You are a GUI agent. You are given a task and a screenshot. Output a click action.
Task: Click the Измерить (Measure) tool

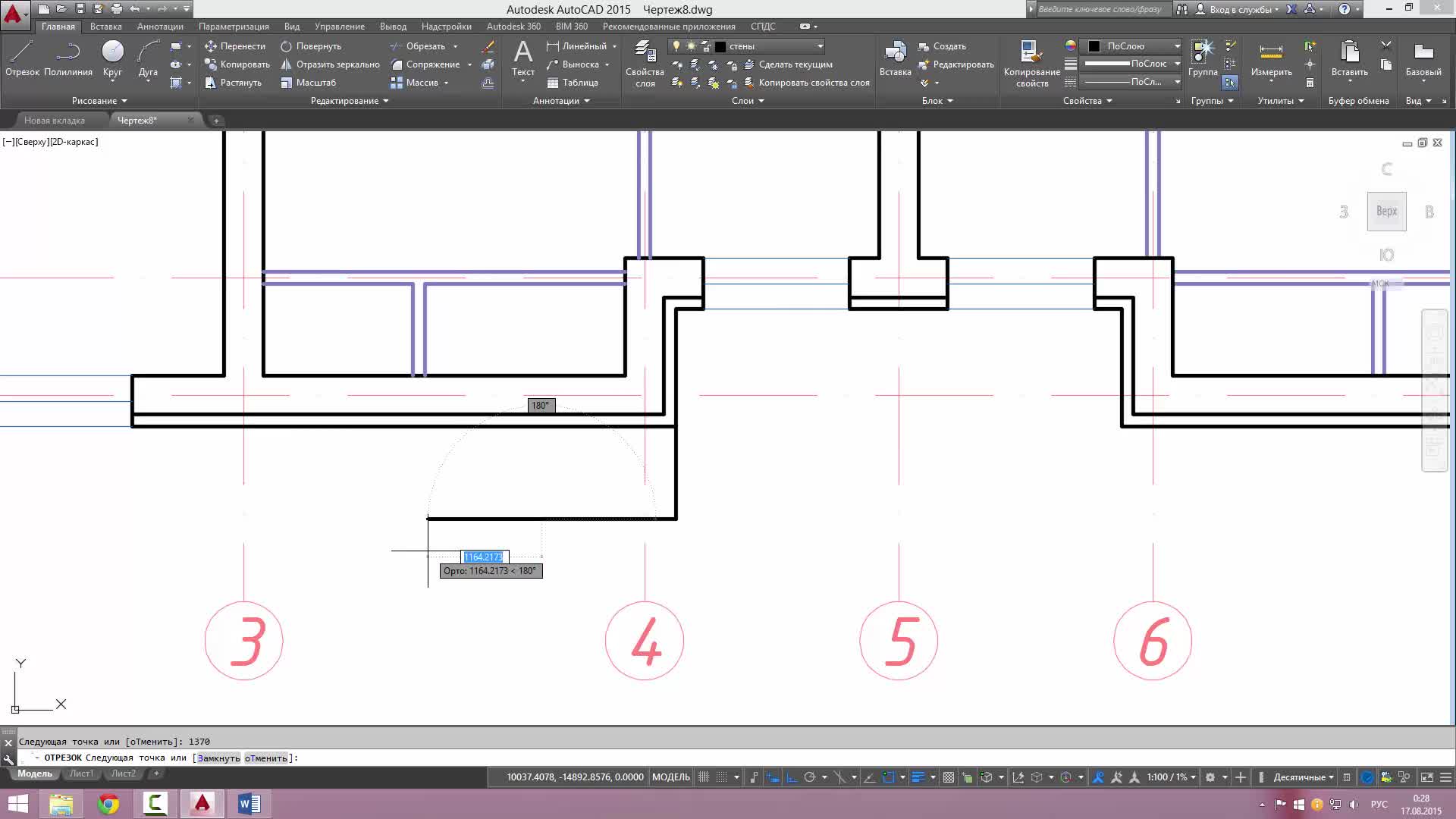tap(1272, 59)
